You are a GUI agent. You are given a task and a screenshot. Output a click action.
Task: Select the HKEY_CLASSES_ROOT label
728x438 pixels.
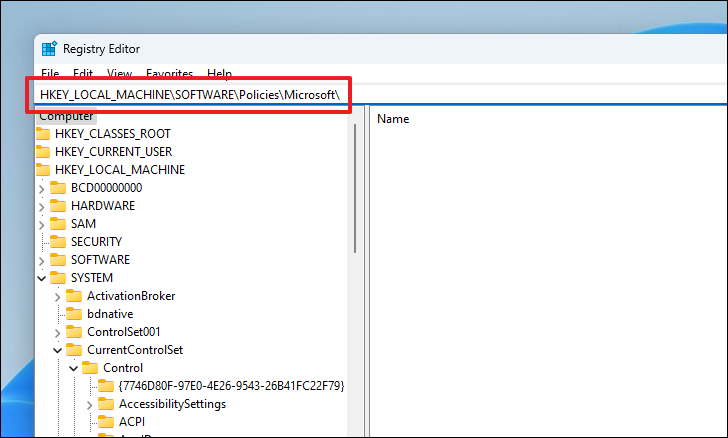pyautogui.click(x=113, y=134)
